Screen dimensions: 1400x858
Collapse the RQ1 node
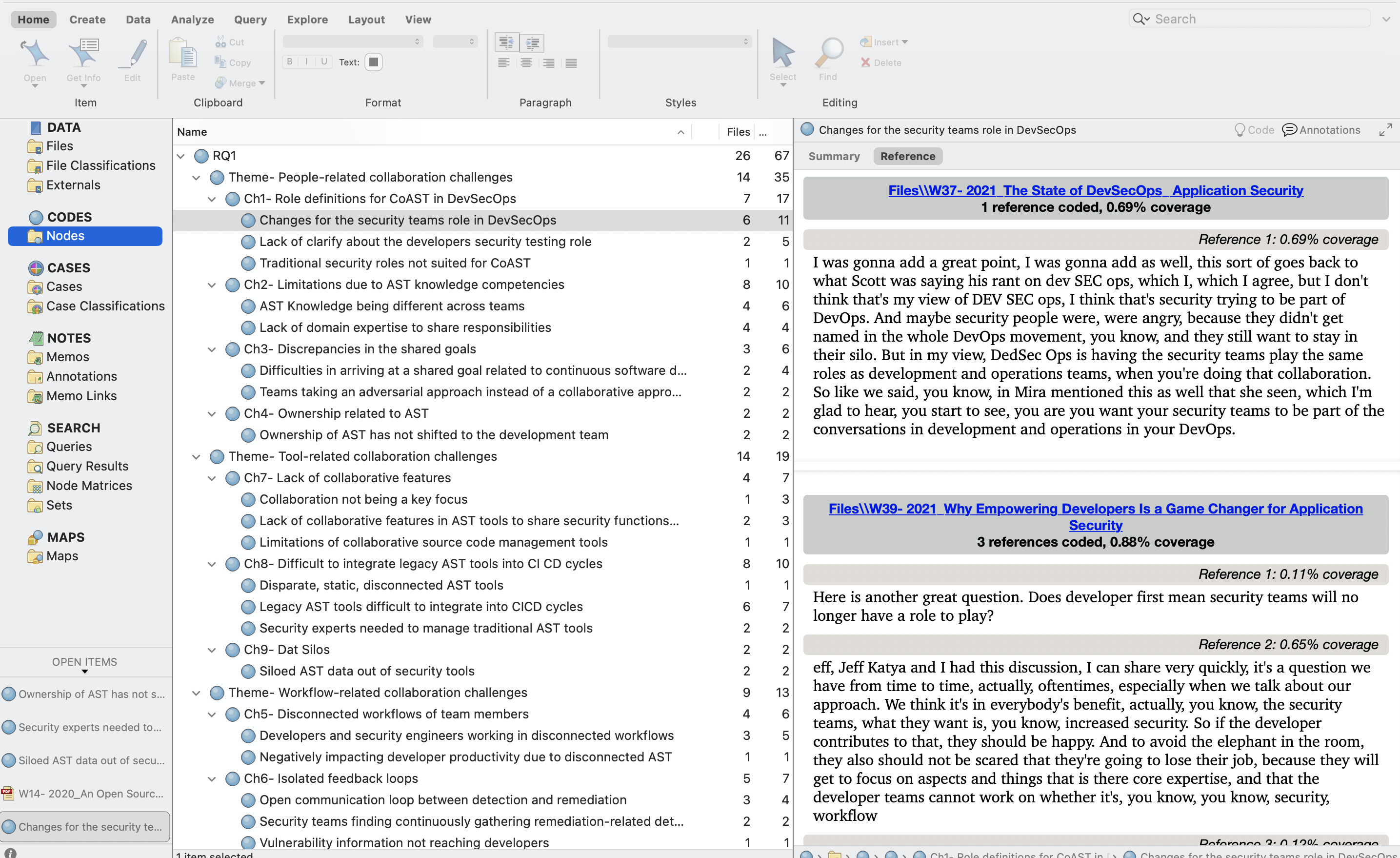click(180, 156)
